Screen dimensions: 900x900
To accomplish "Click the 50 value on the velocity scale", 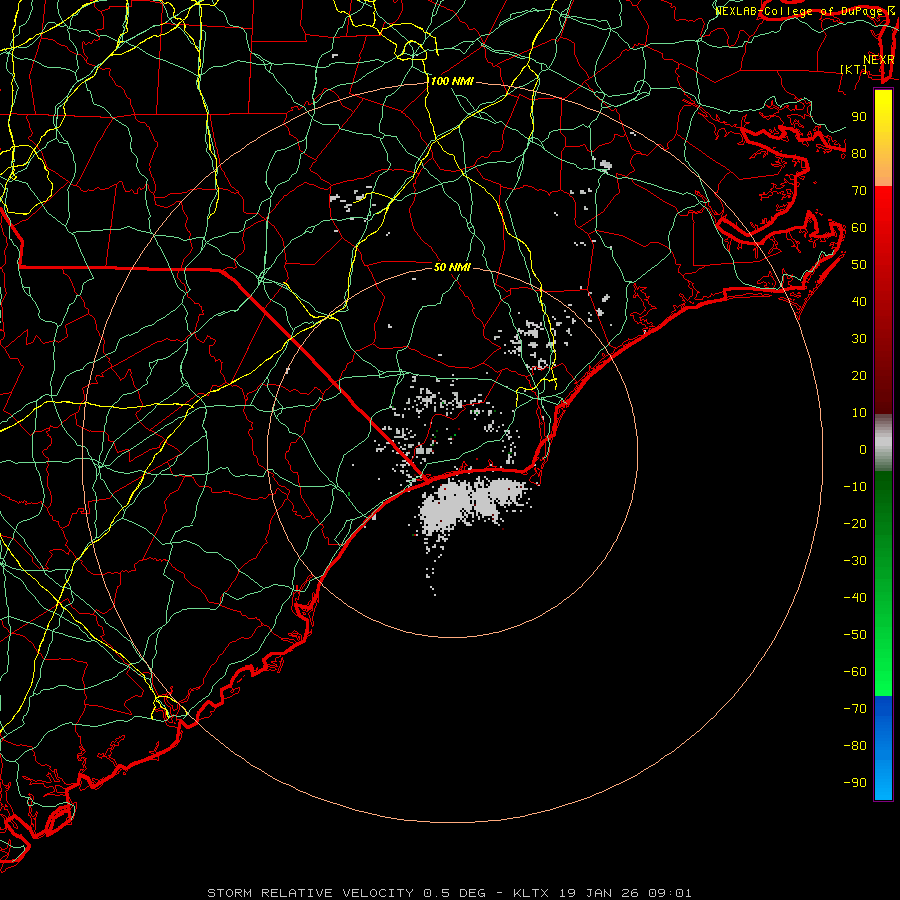I will click(x=859, y=265).
